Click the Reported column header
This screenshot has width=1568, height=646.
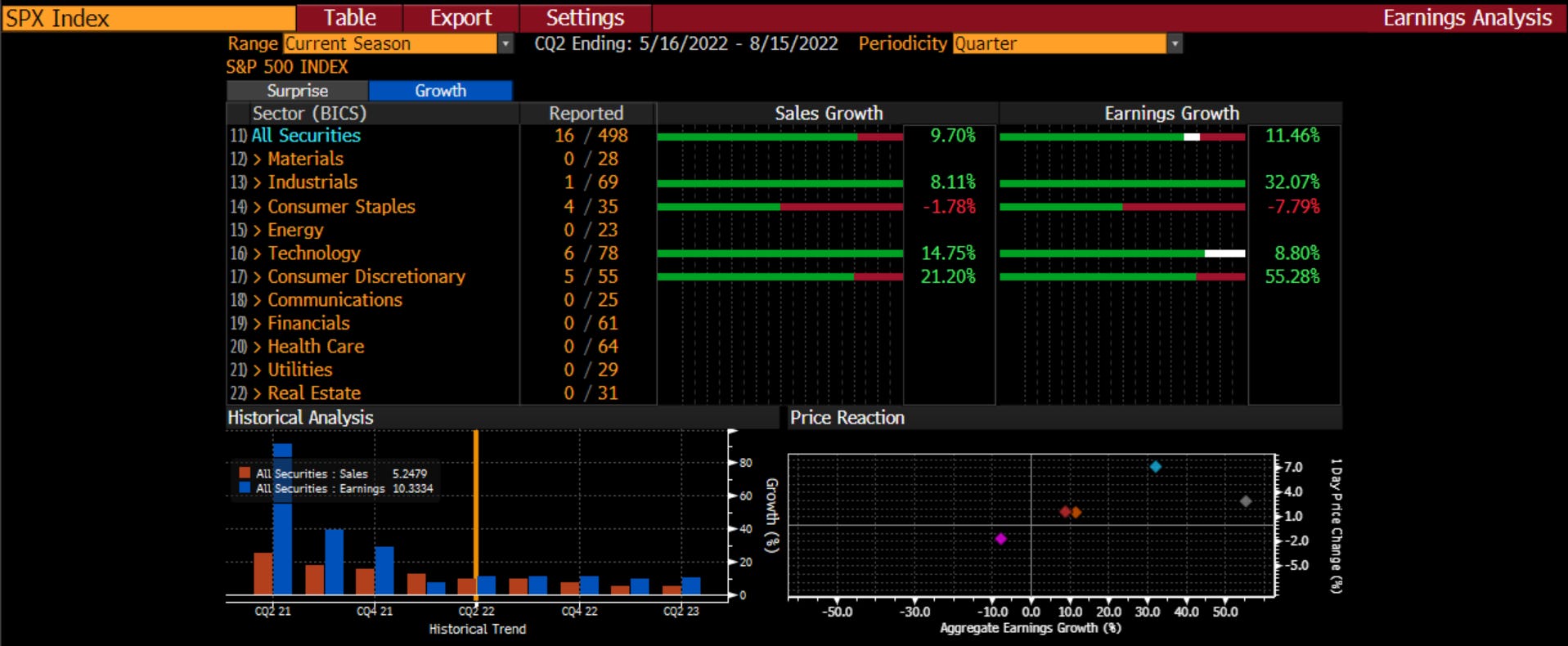pyautogui.click(x=586, y=114)
